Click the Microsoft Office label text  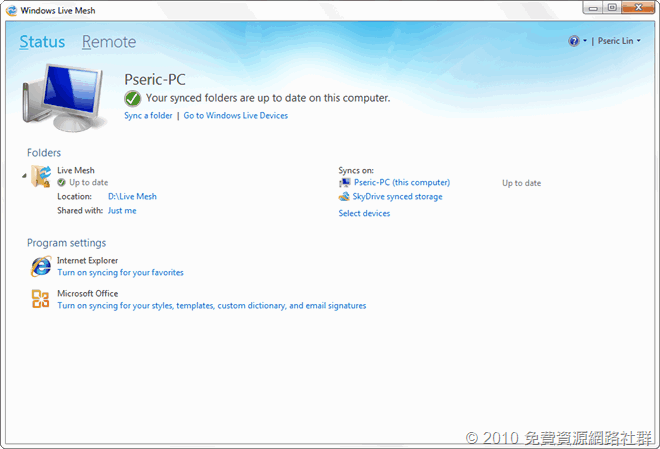88,293
